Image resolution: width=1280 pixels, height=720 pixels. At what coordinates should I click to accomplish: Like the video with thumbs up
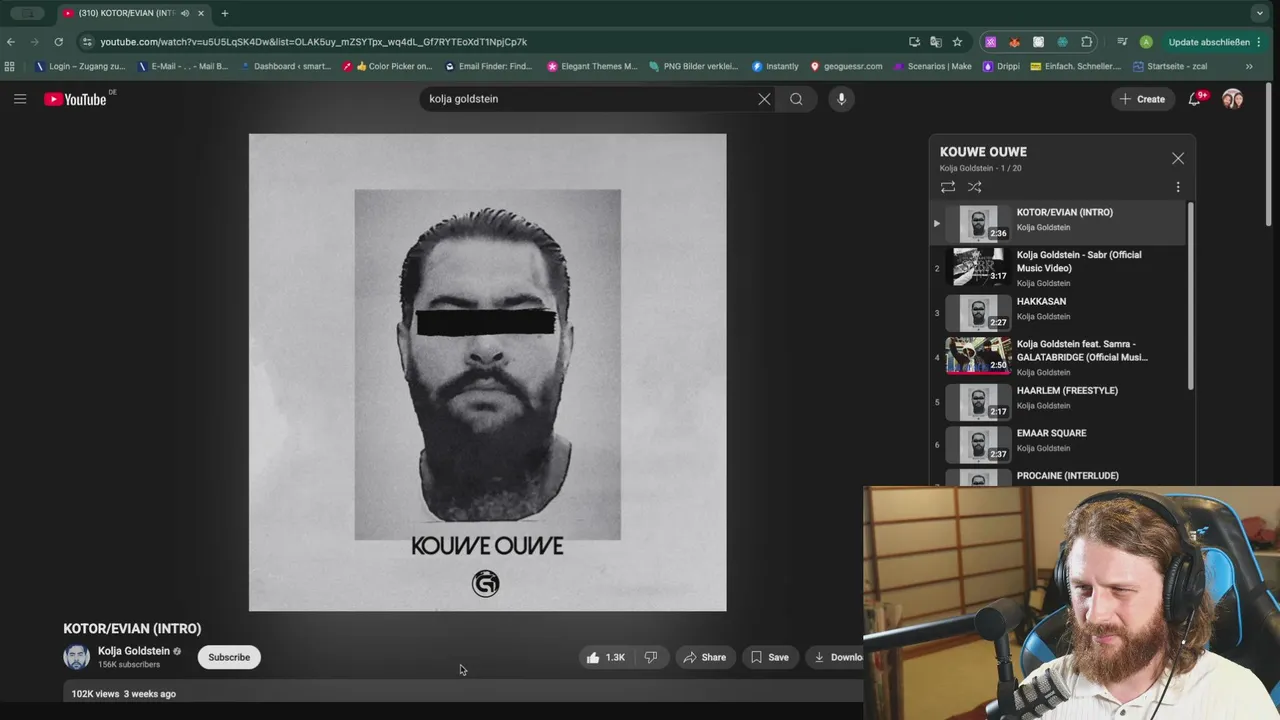click(x=606, y=657)
